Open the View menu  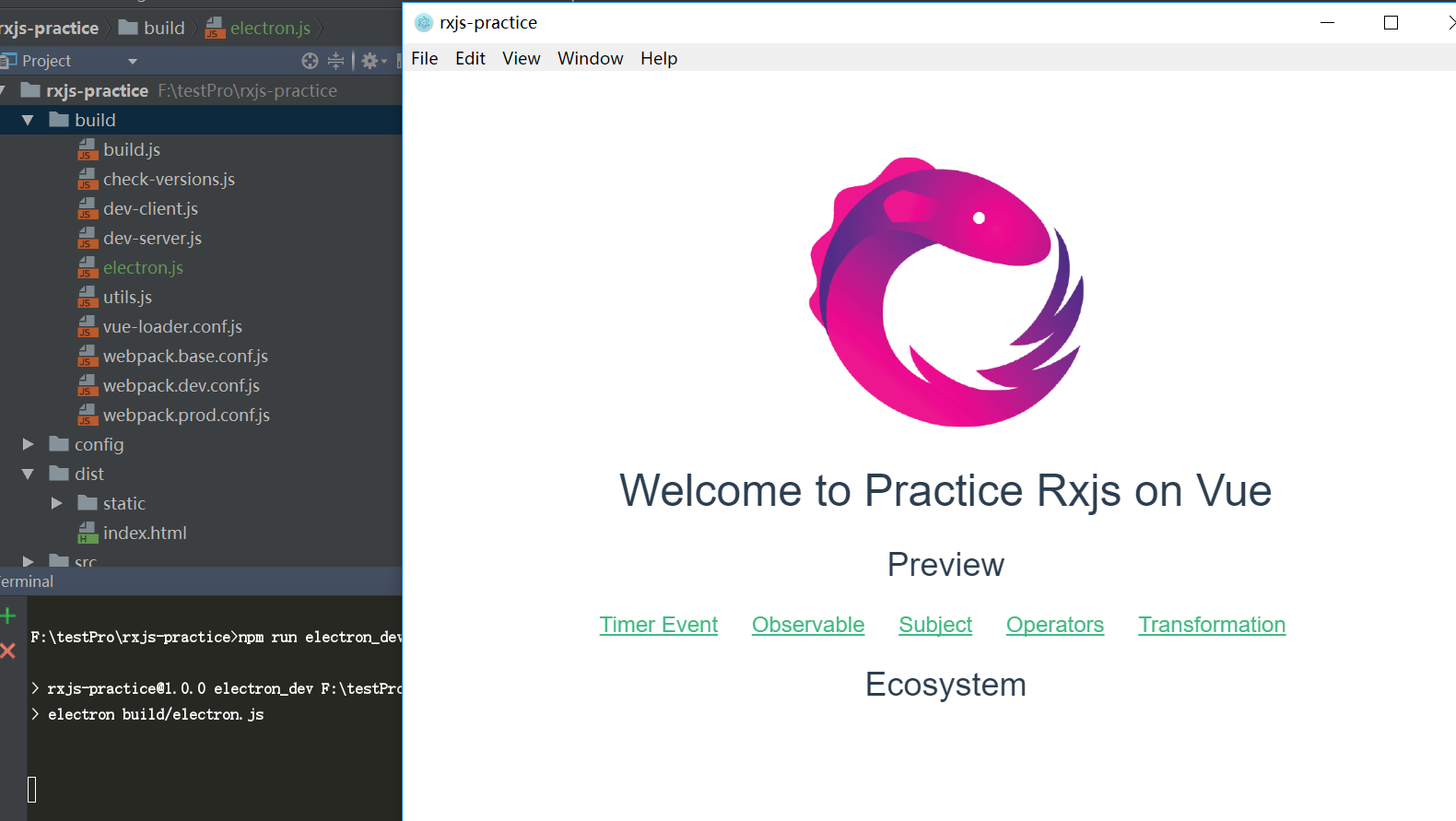521,58
